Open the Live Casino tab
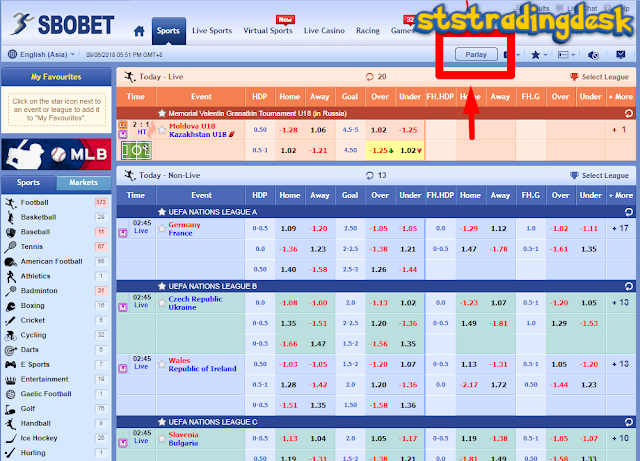640x461 pixels. 324,31
